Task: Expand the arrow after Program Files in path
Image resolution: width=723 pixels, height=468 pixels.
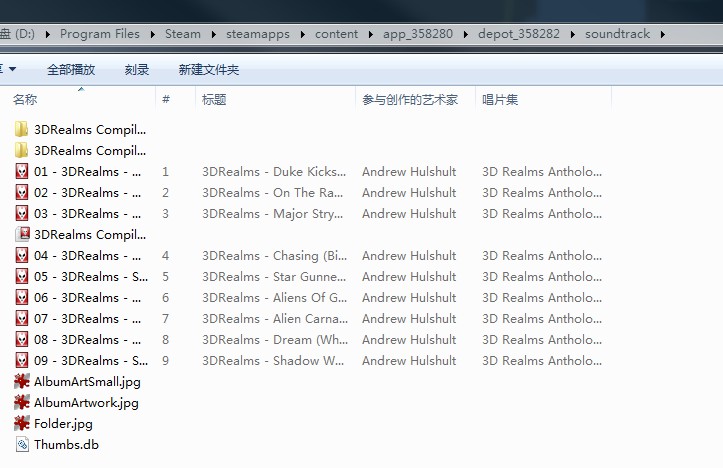Action: click(x=152, y=34)
